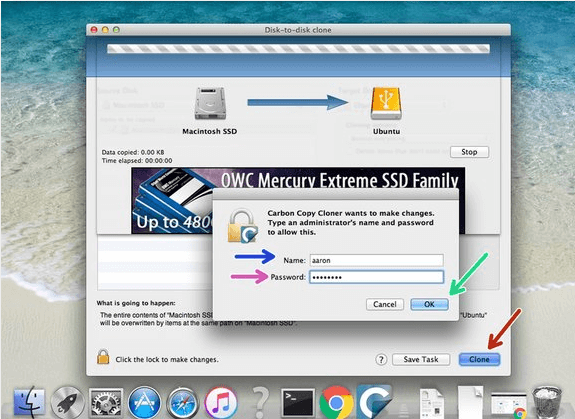Open the blank page document in the Dock

470,402
